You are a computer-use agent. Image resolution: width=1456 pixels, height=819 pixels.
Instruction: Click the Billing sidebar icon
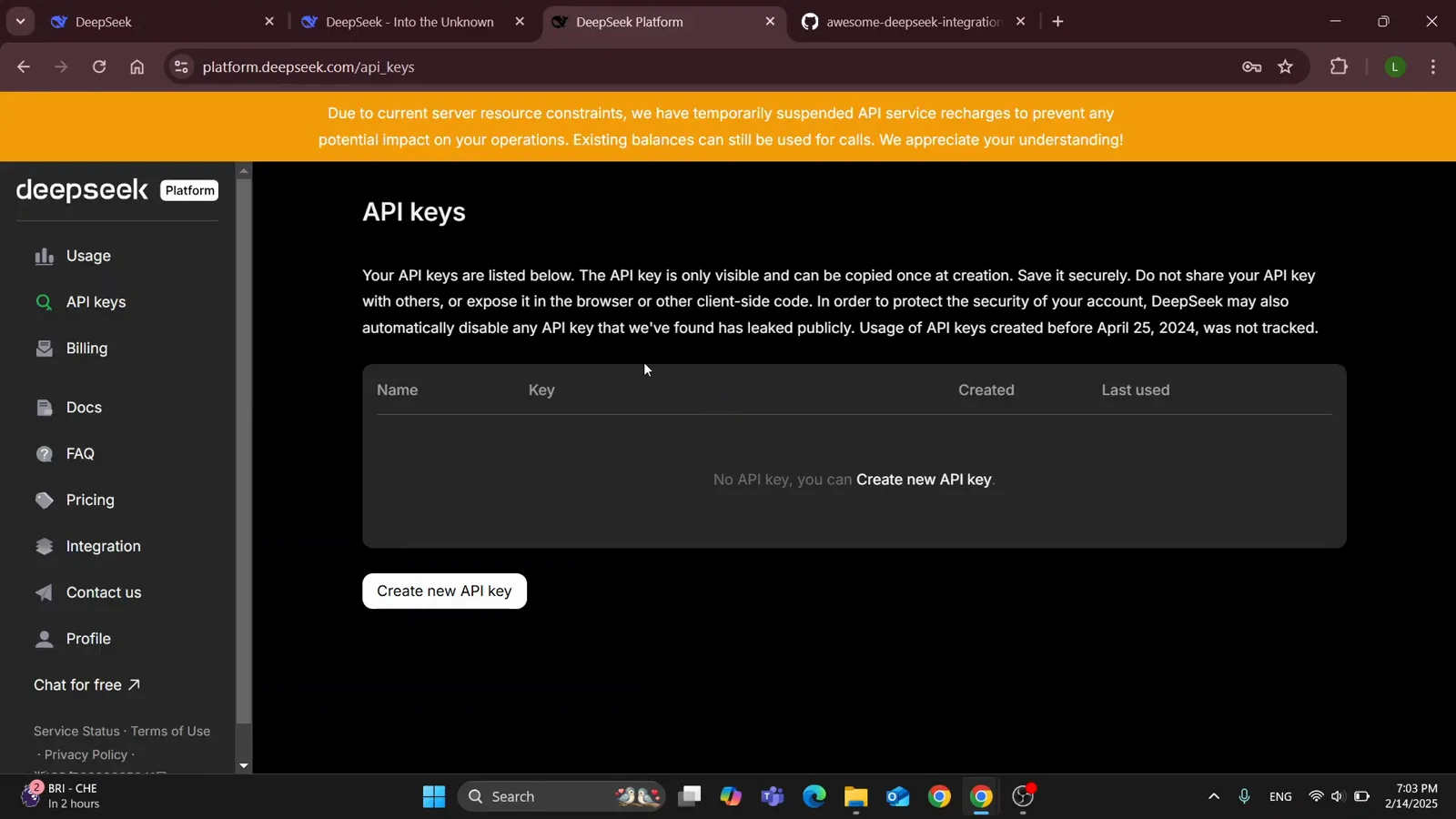(44, 349)
